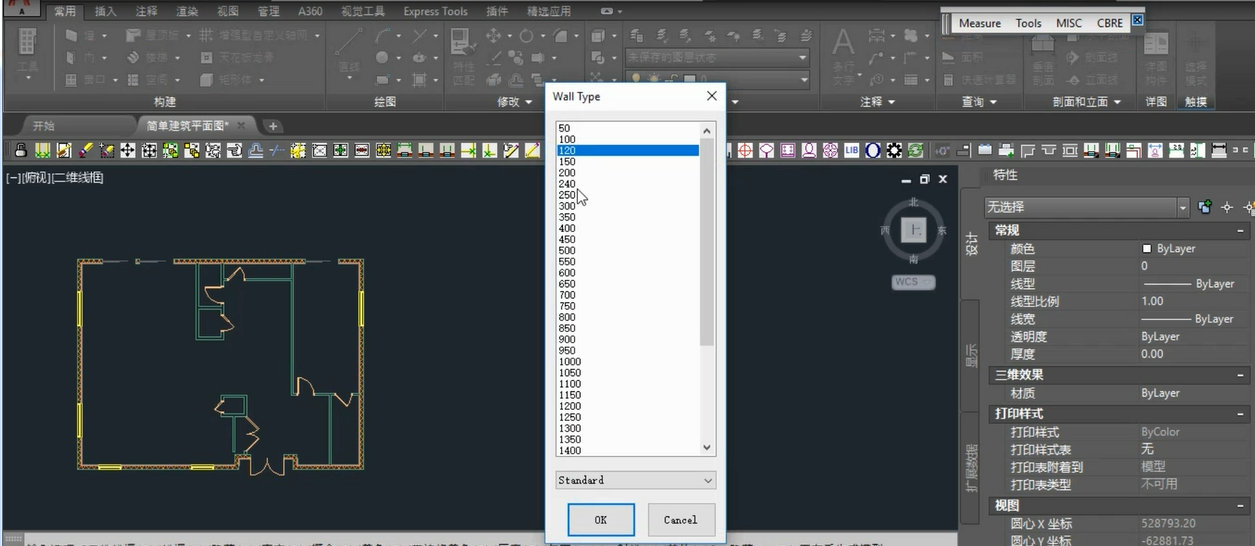1255x546 pixels.
Task: Click the 厚度 value 0.00 field
Action: 1193,354
